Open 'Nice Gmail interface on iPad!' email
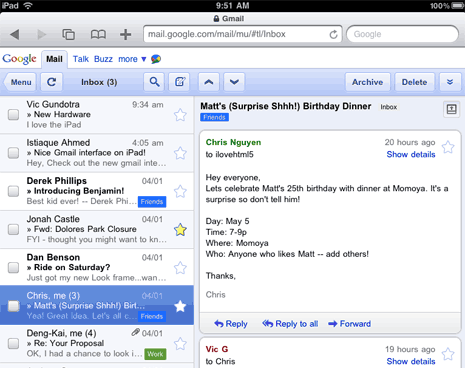The image size is (465, 368). (x=97, y=153)
